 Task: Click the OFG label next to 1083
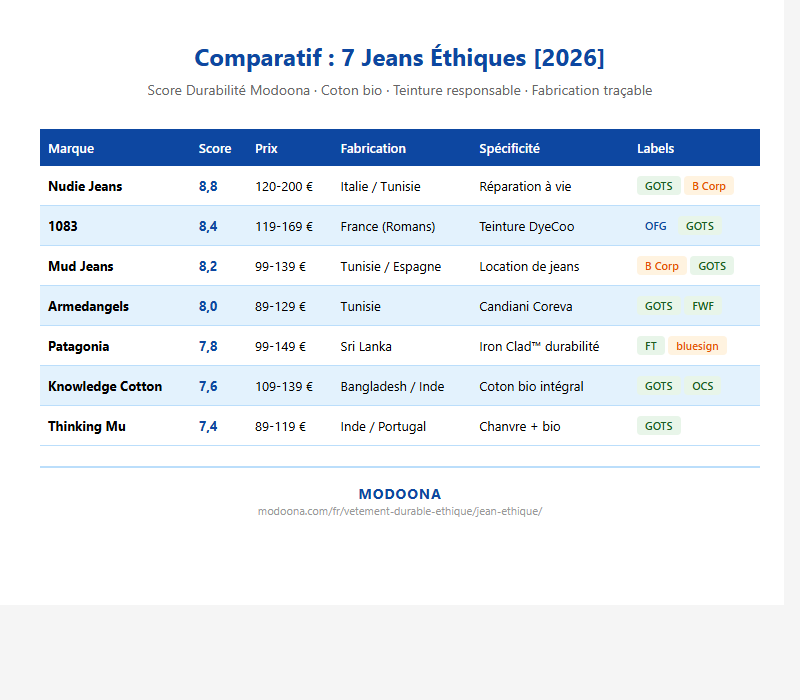click(655, 226)
